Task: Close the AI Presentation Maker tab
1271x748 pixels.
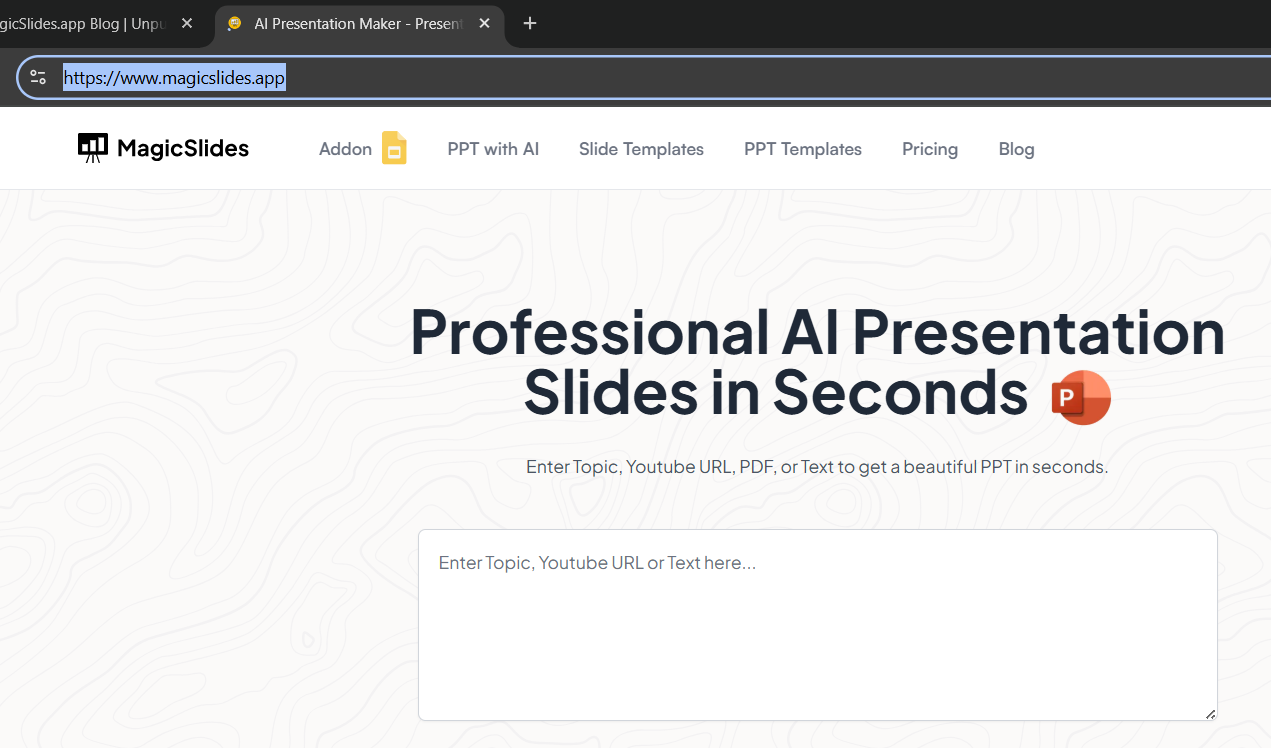Action: (484, 23)
